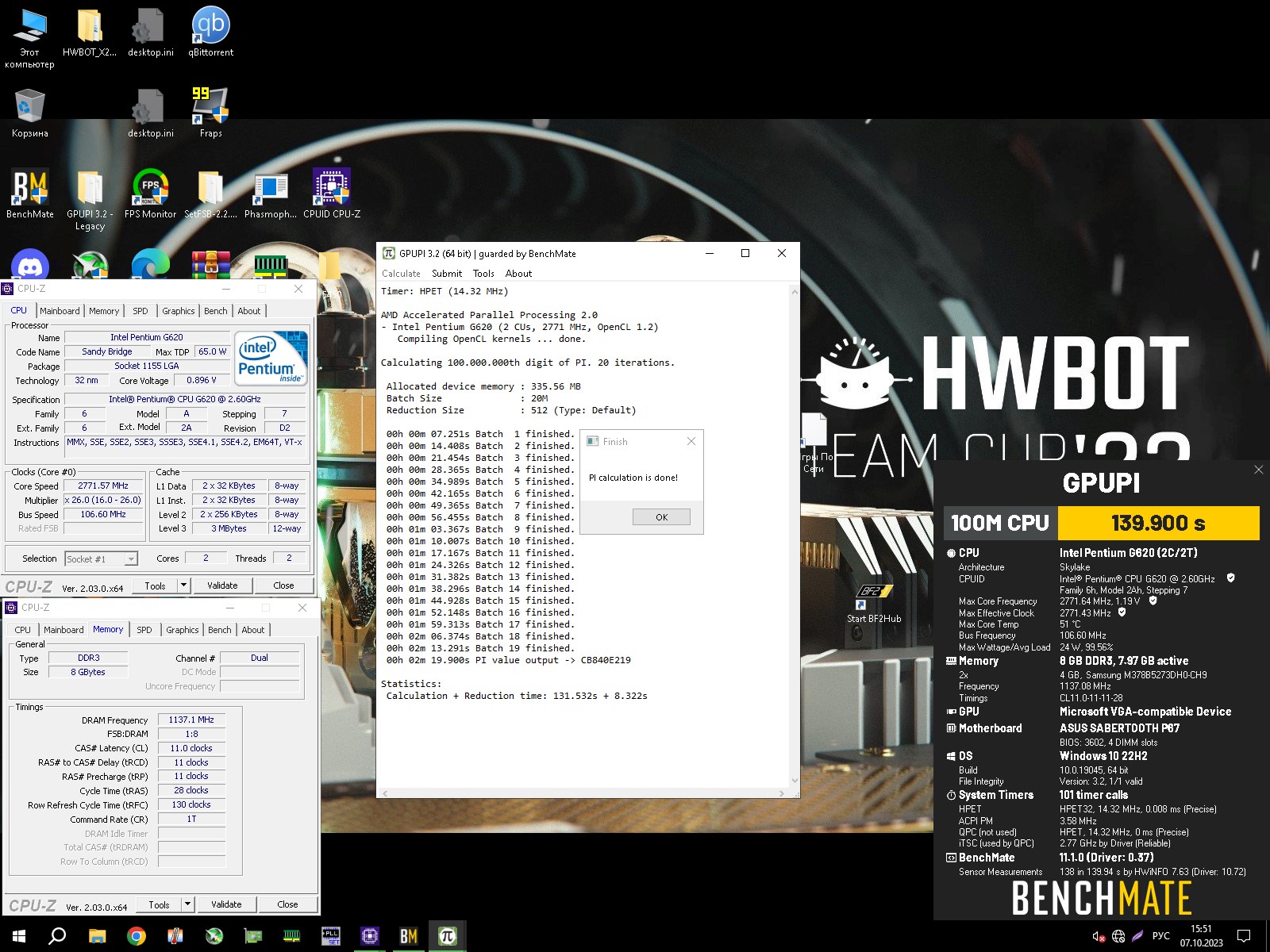Click the РУС language indicator
Viewport: 1270px width, 952px height.
coord(1160,936)
